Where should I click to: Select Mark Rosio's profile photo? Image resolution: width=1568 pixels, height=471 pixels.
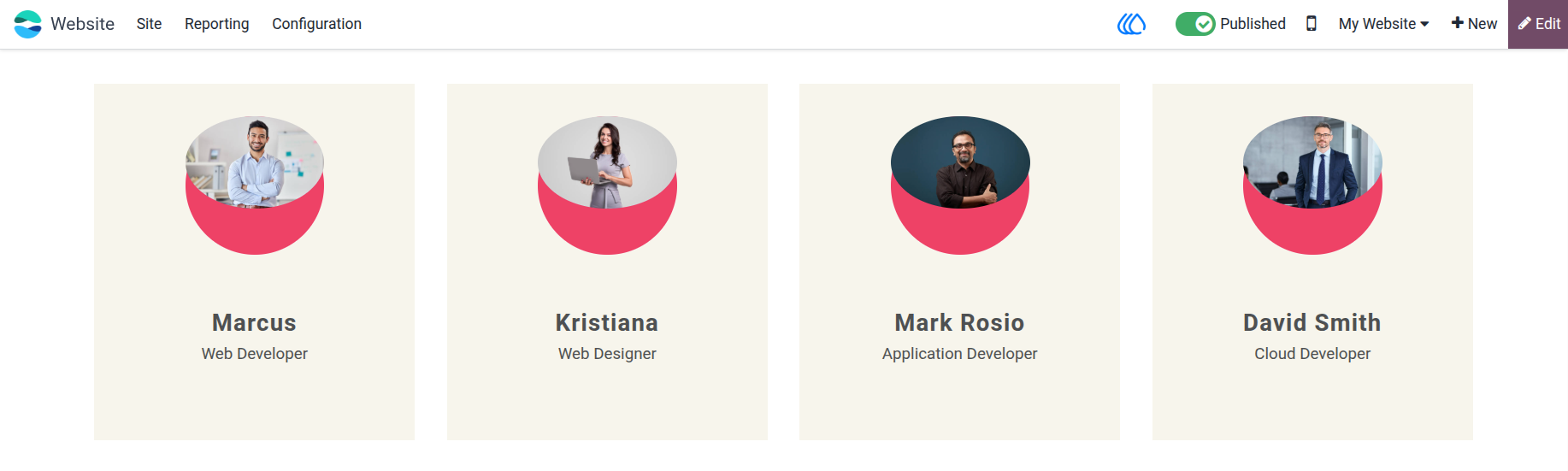tap(960, 162)
